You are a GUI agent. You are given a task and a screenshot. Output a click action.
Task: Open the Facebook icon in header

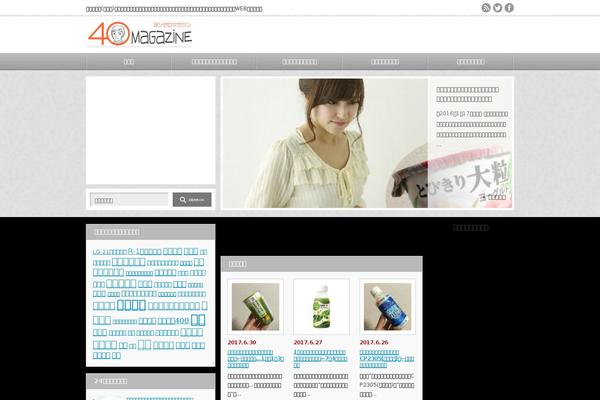pyautogui.click(x=509, y=8)
